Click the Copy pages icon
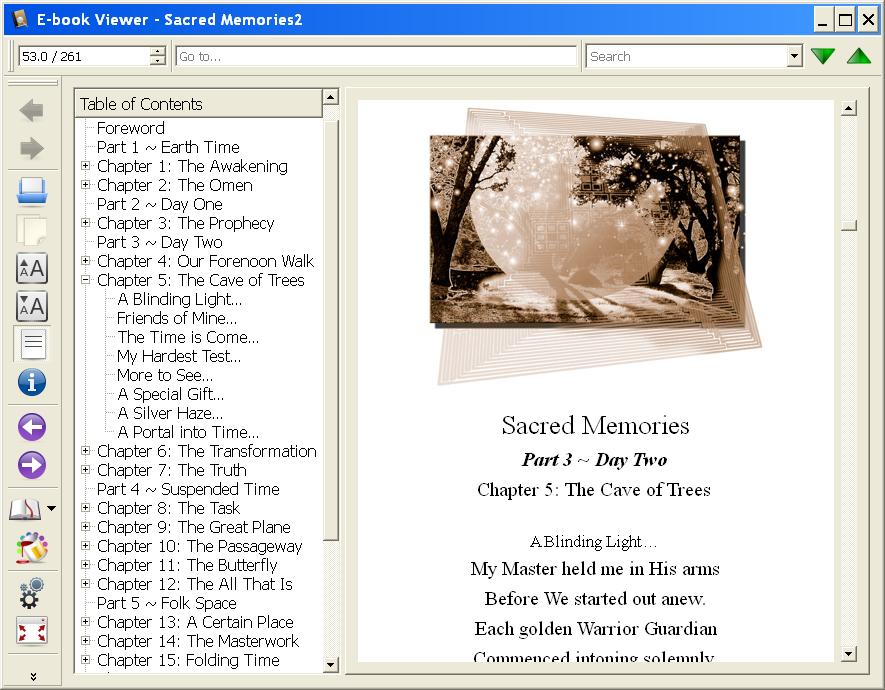The image size is (885, 690). (32, 230)
